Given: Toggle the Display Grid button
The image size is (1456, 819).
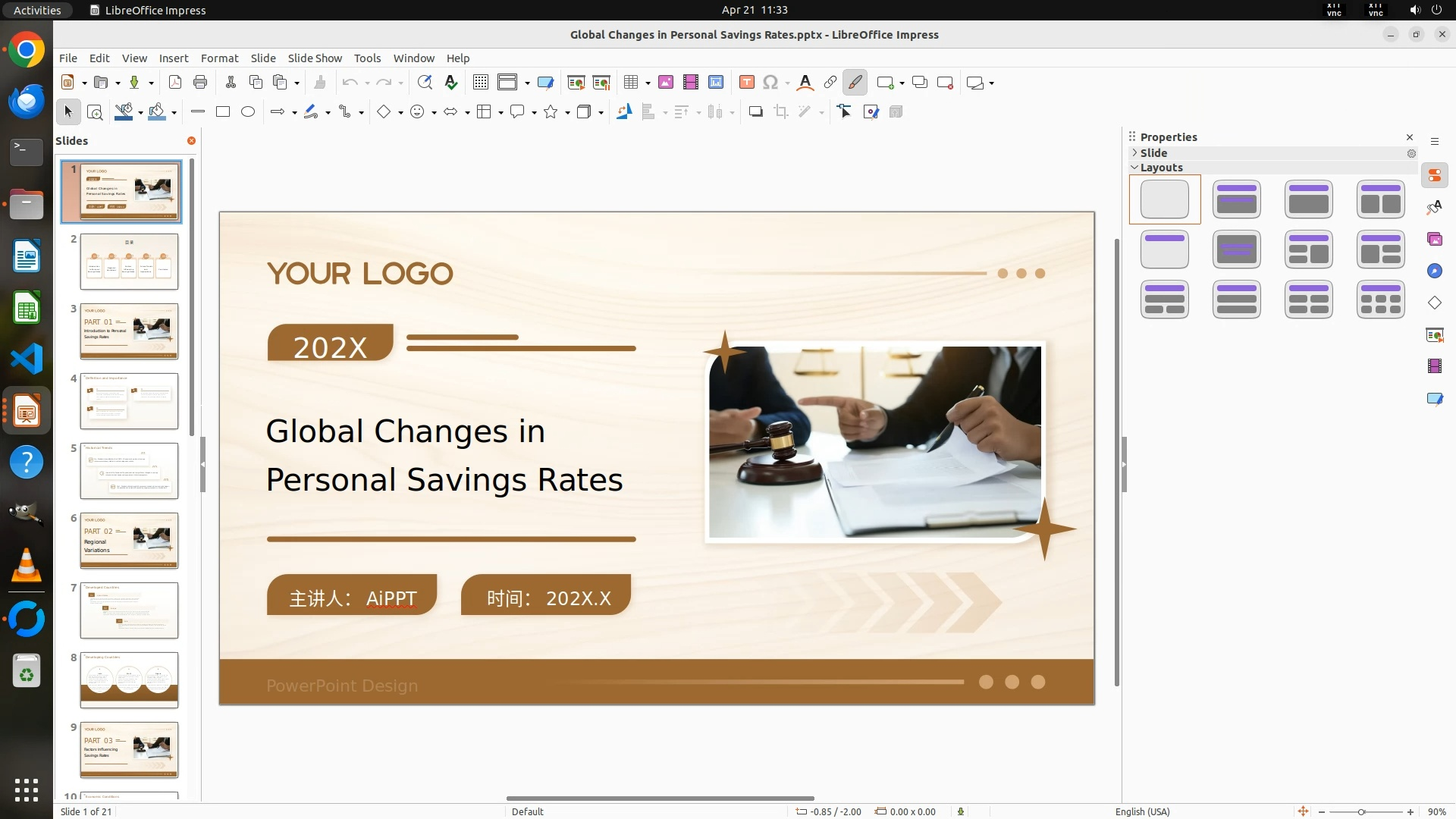Looking at the screenshot, I should (x=481, y=83).
